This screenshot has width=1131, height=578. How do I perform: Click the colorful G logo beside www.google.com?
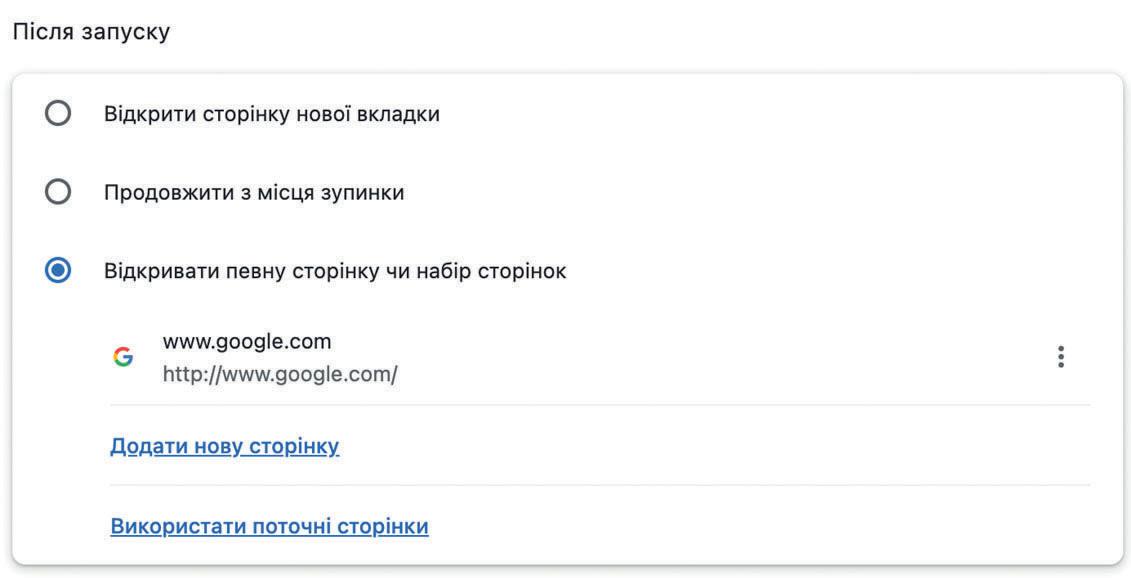pyautogui.click(x=123, y=357)
